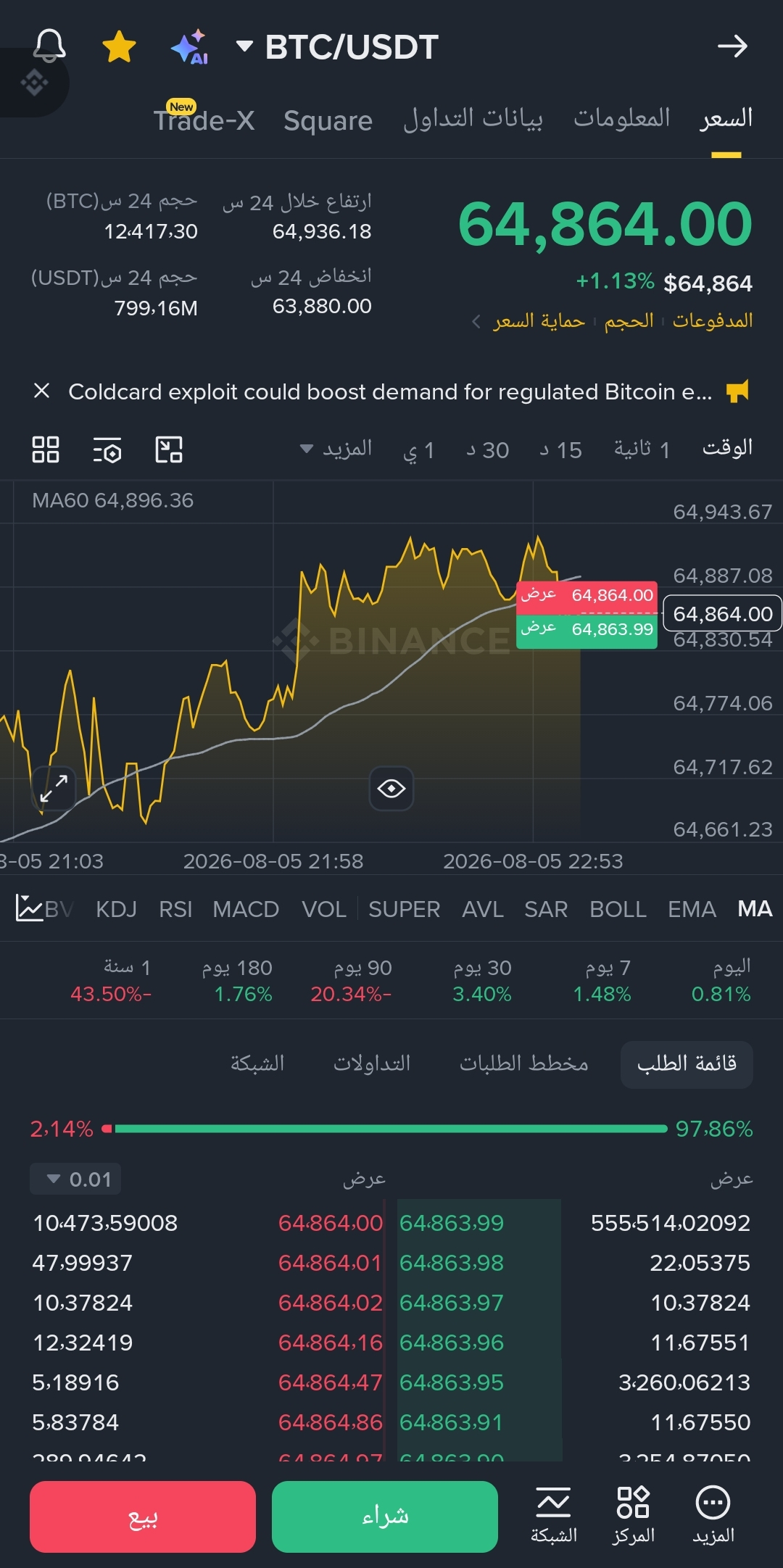Toggle the AVL indicator
Viewport: 783px width, 1568px height.
pos(483,909)
